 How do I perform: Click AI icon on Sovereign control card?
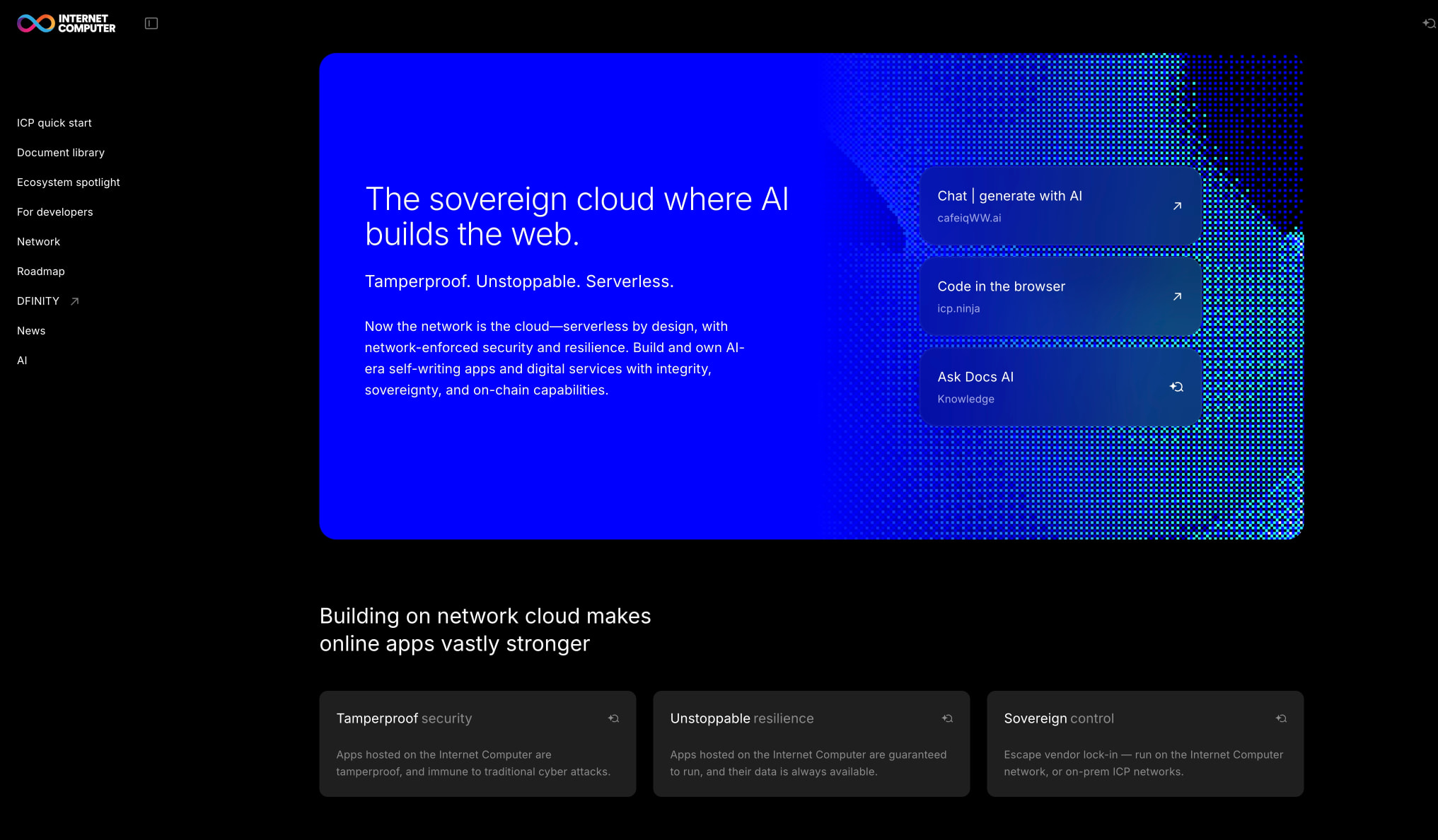click(1281, 718)
